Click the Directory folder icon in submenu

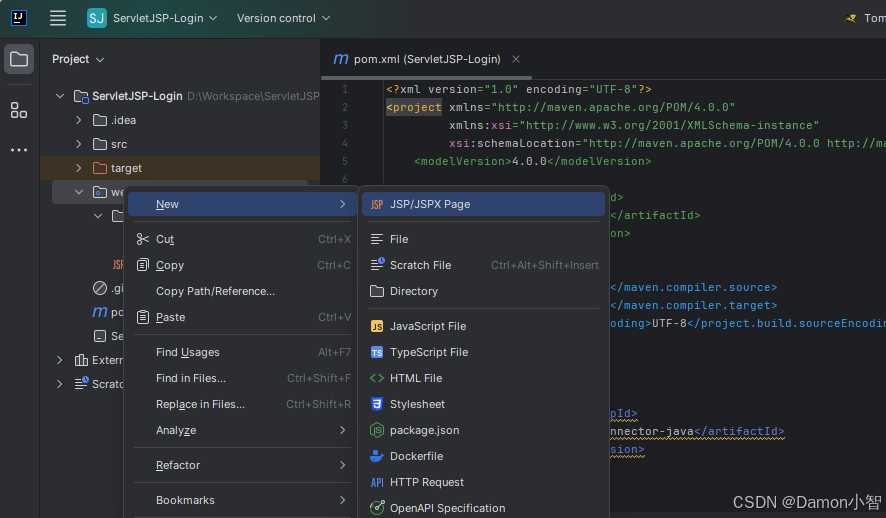click(377, 291)
